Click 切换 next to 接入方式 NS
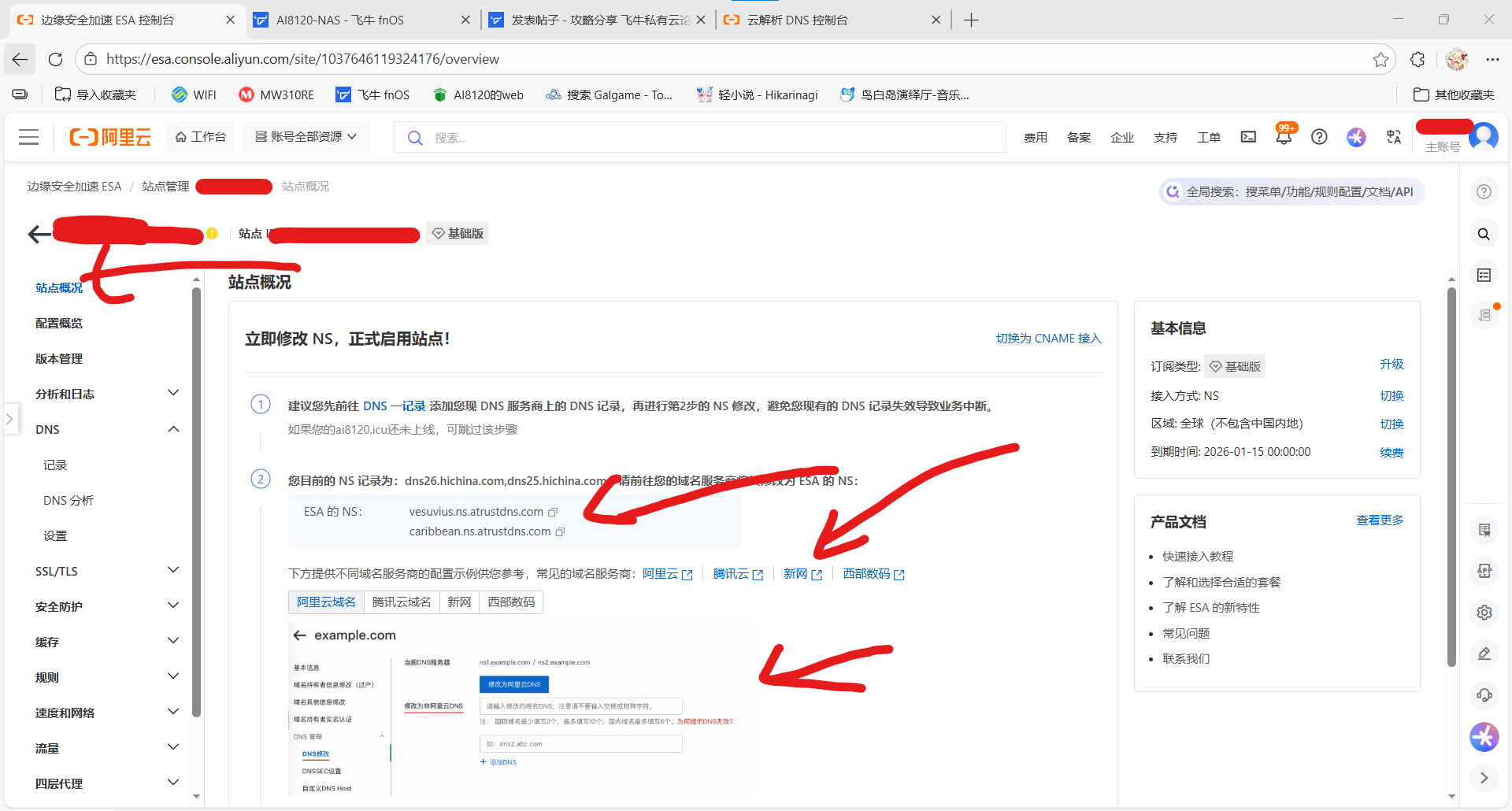 1392,396
